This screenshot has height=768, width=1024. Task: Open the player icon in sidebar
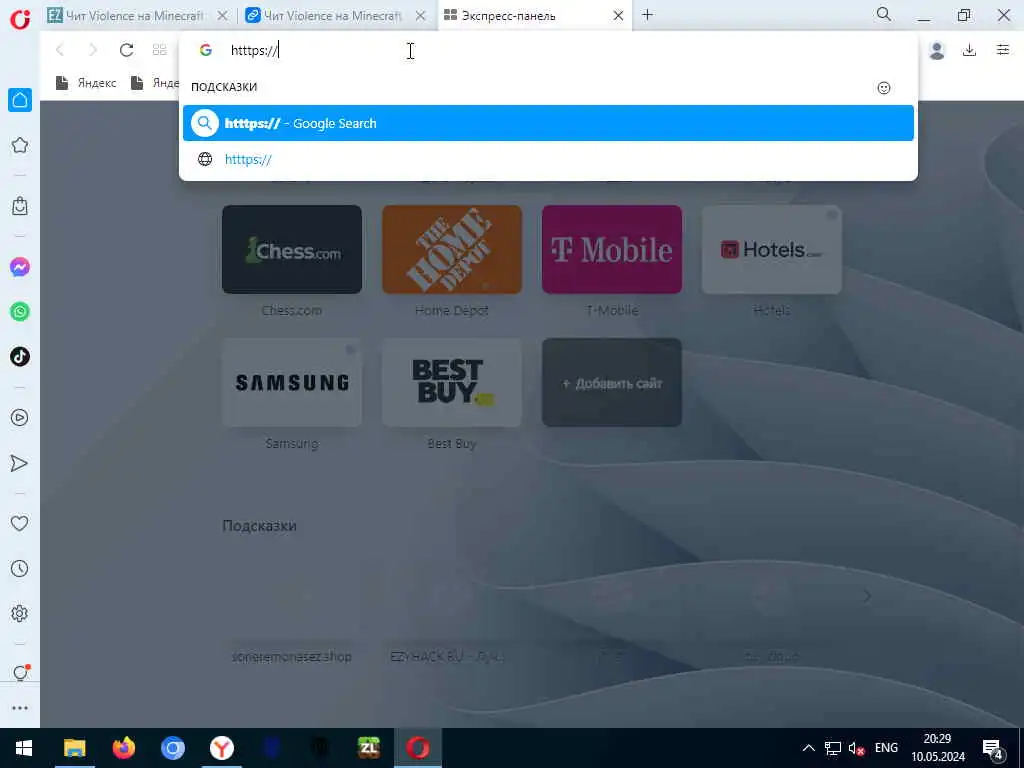(20, 417)
